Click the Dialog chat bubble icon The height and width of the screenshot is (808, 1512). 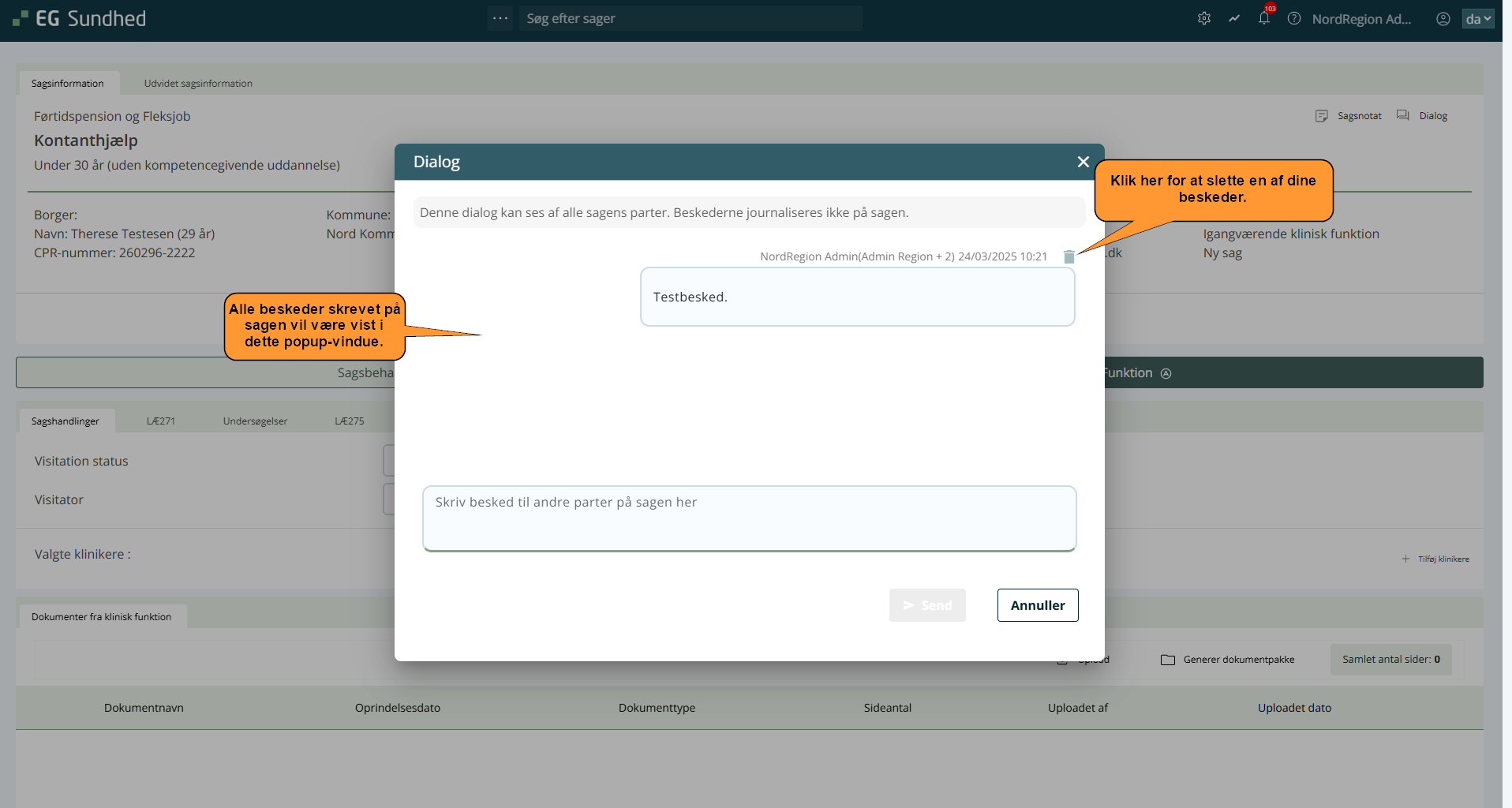pyautogui.click(x=1403, y=115)
